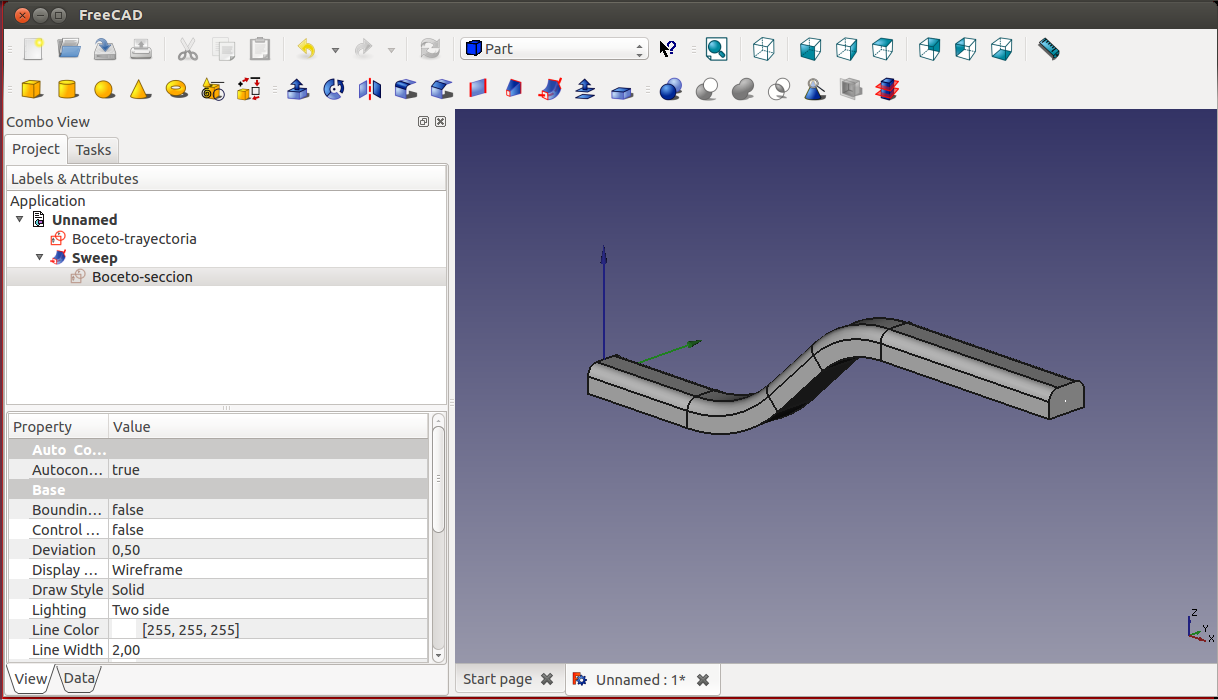This screenshot has height=700, width=1218.
Task: Close the Start page tab
Action: click(547, 679)
